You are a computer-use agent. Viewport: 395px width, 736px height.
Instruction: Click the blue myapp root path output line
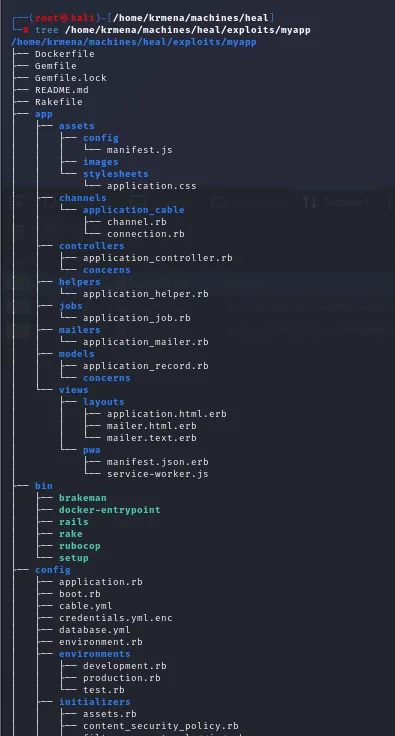coord(134,42)
